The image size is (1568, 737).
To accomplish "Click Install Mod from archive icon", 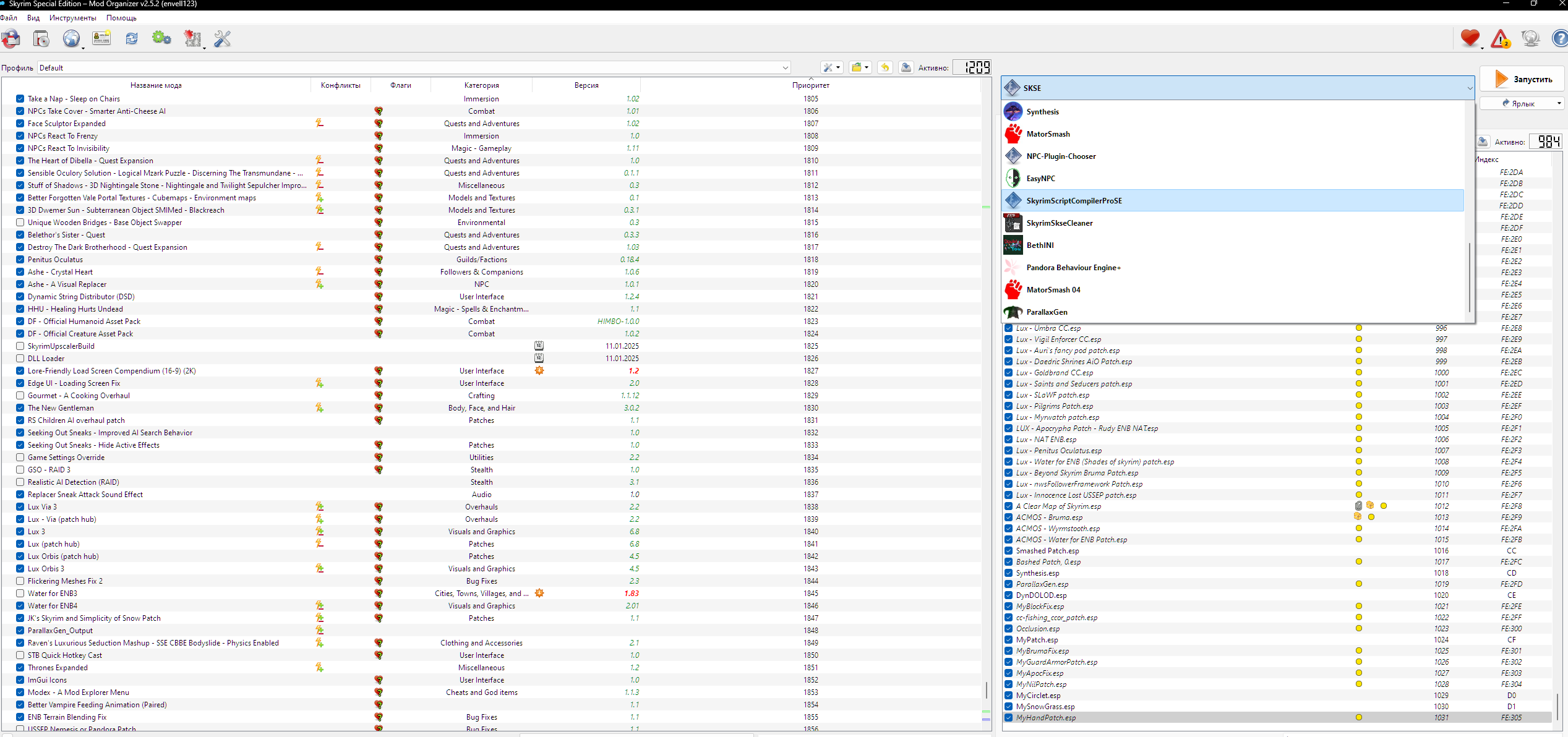I will pyautogui.click(x=41, y=39).
